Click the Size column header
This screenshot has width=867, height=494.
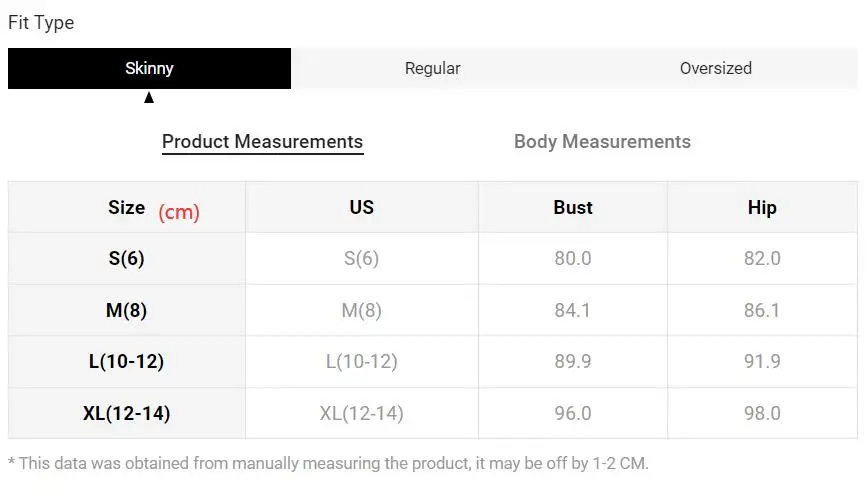pyautogui.click(x=127, y=207)
